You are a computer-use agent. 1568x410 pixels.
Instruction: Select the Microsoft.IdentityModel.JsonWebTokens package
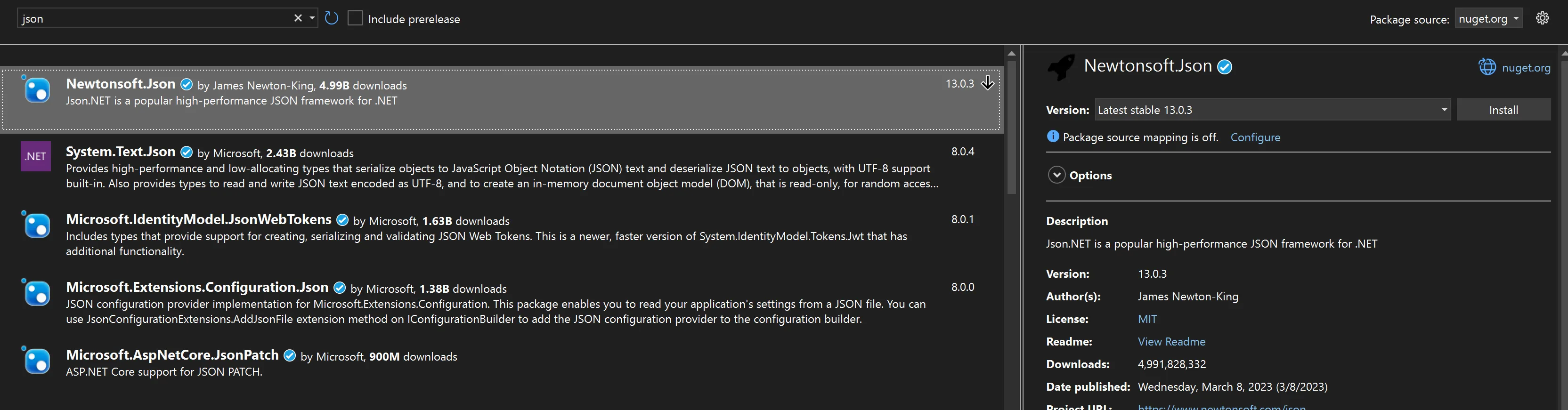click(x=198, y=220)
